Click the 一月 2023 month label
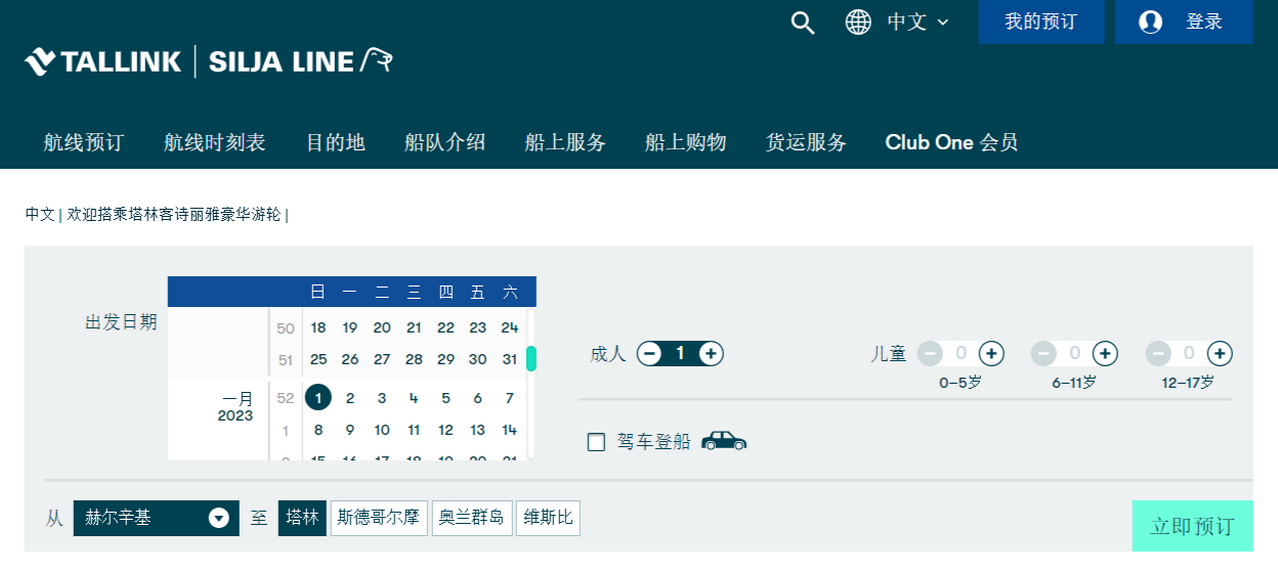 click(236, 407)
